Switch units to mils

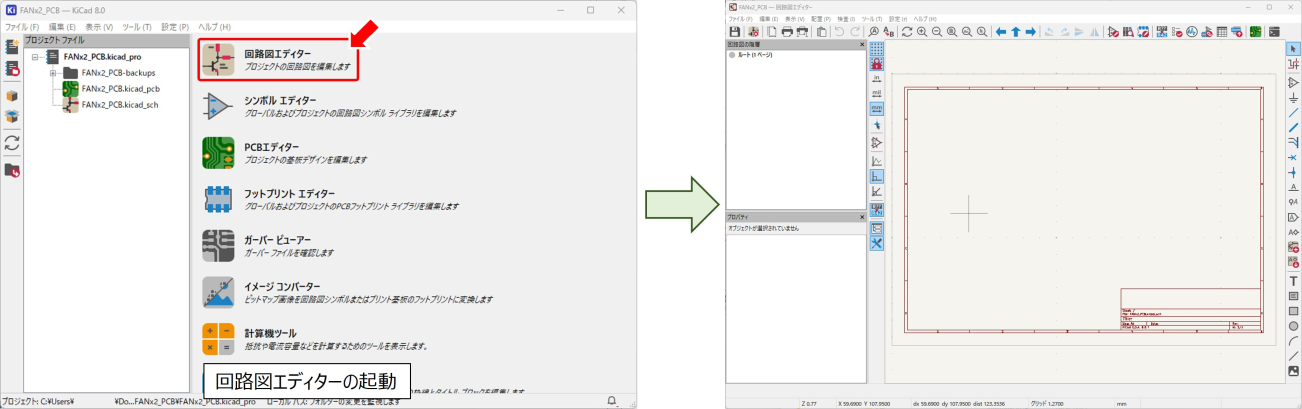877,92
